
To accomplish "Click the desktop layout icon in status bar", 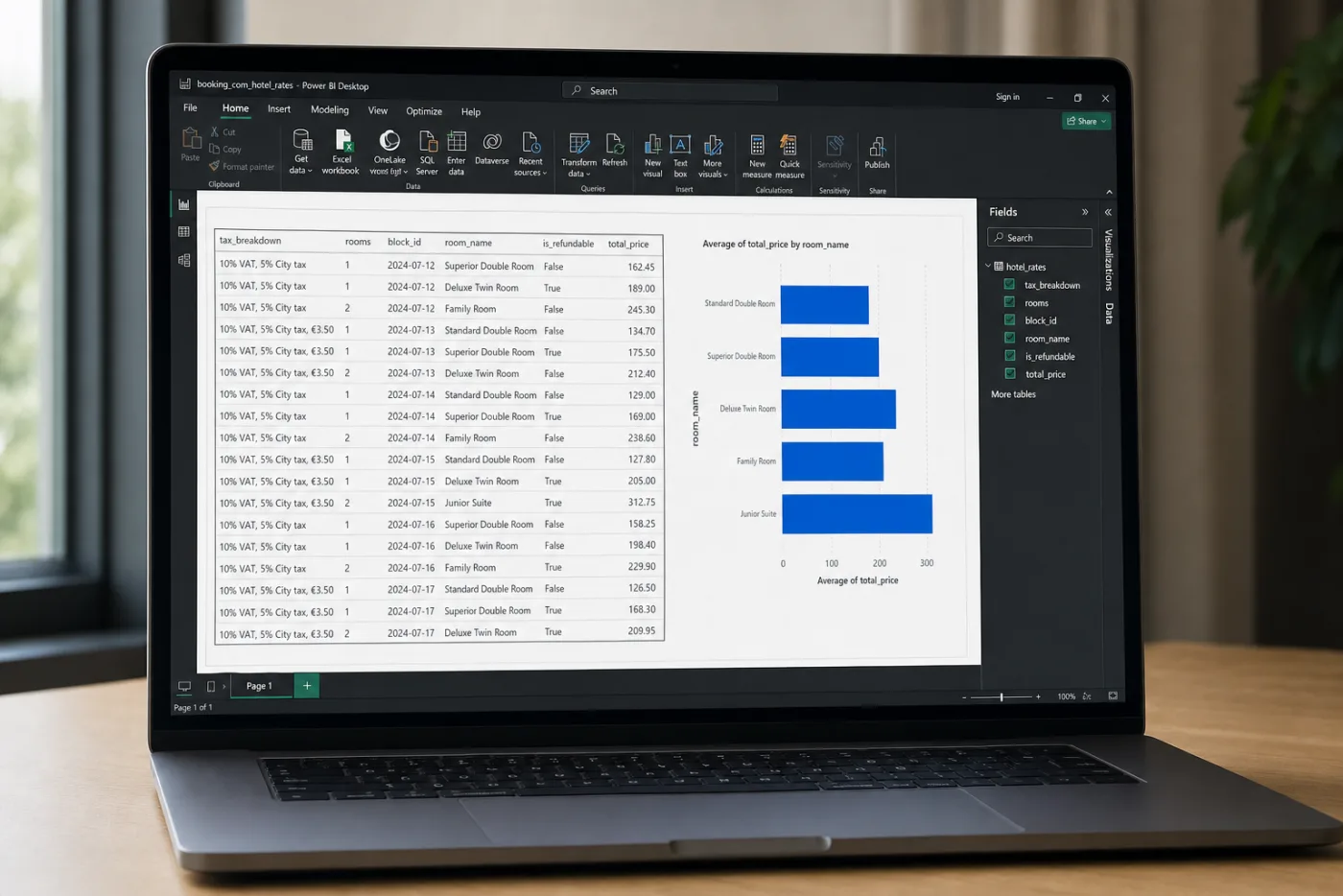I will pyautogui.click(x=184, y=687).
